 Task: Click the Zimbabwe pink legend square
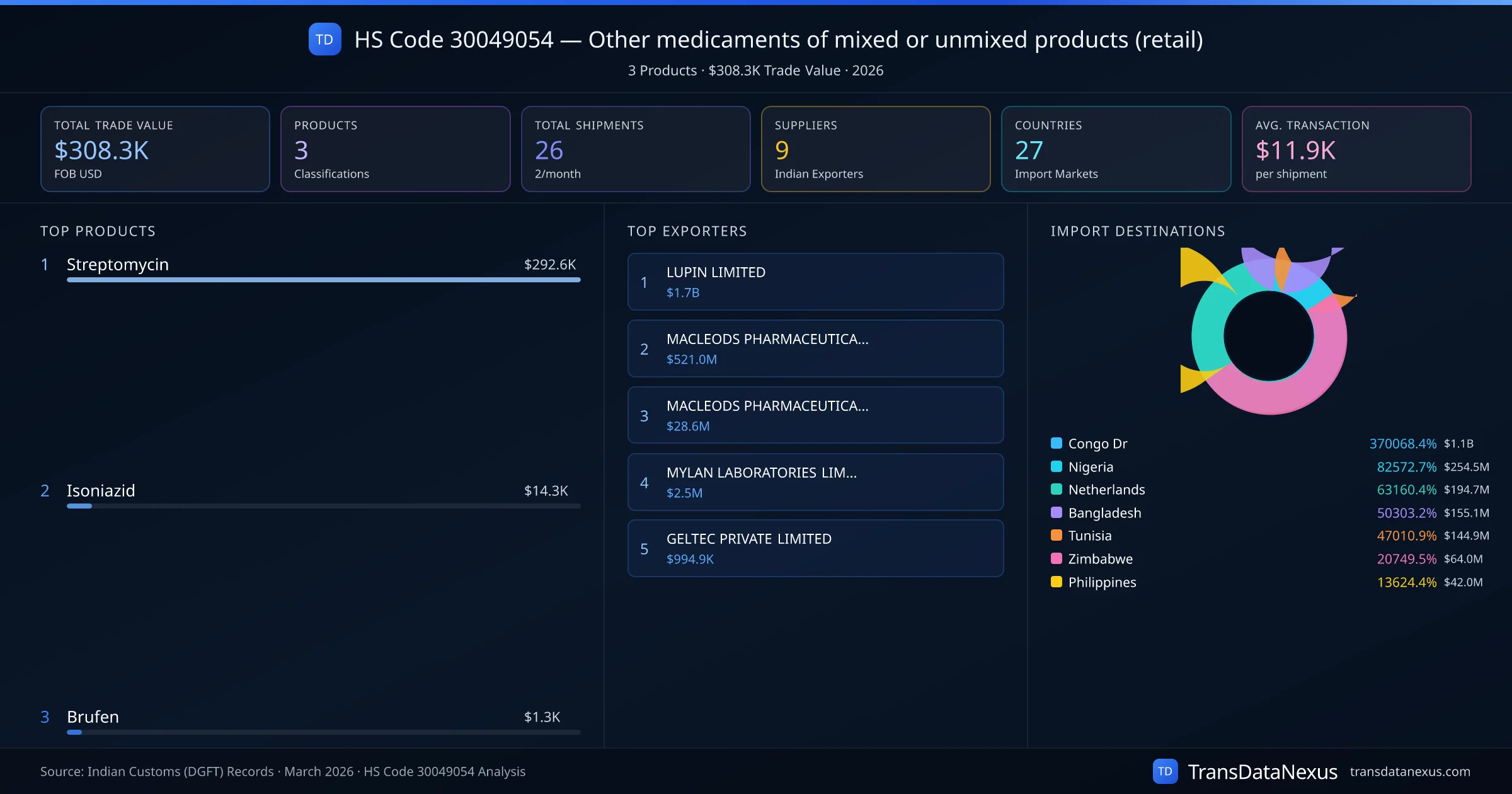[1057, 558]
